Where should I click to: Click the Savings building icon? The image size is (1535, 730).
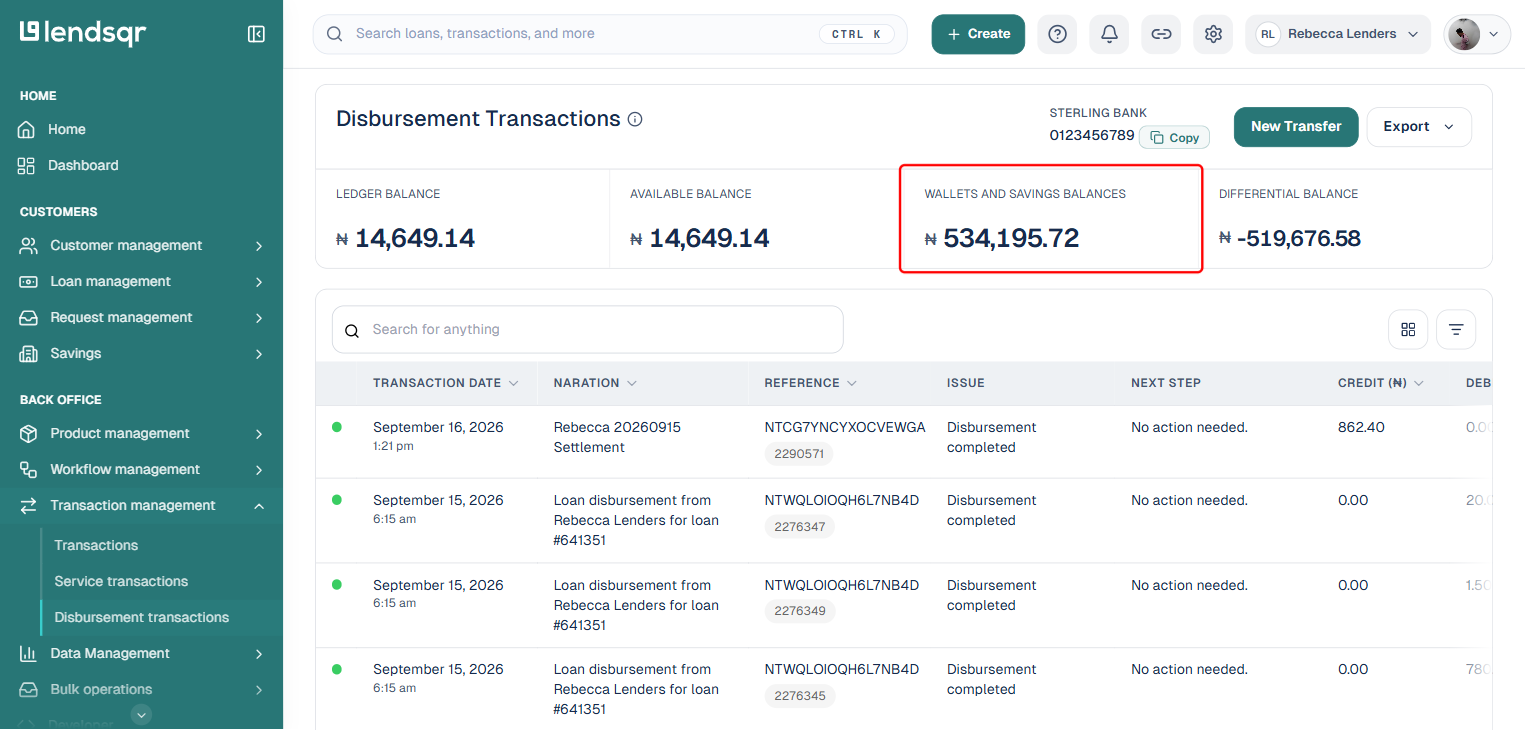pos(29,353)
